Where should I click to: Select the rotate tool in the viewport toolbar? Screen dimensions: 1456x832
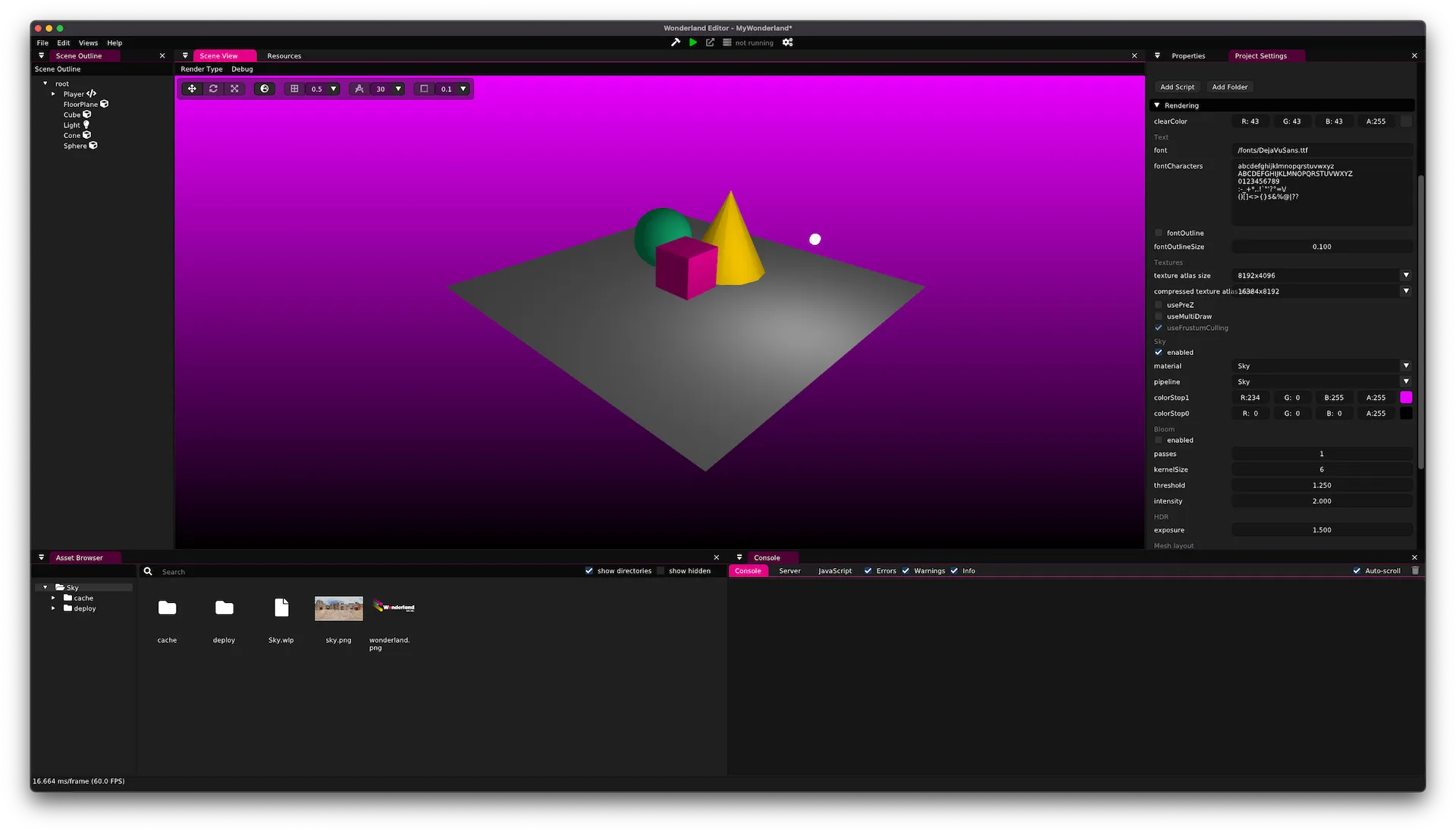213,89
